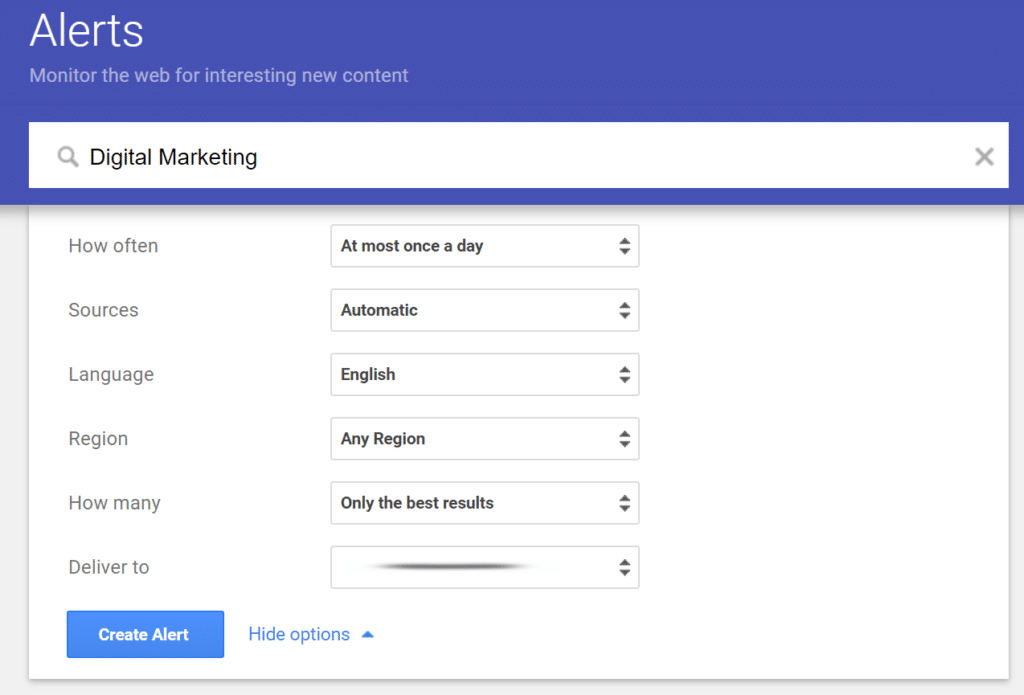This screenshot has height=695, width=1024.
Task: Click the Create Alert button
Action: (145, 634)
